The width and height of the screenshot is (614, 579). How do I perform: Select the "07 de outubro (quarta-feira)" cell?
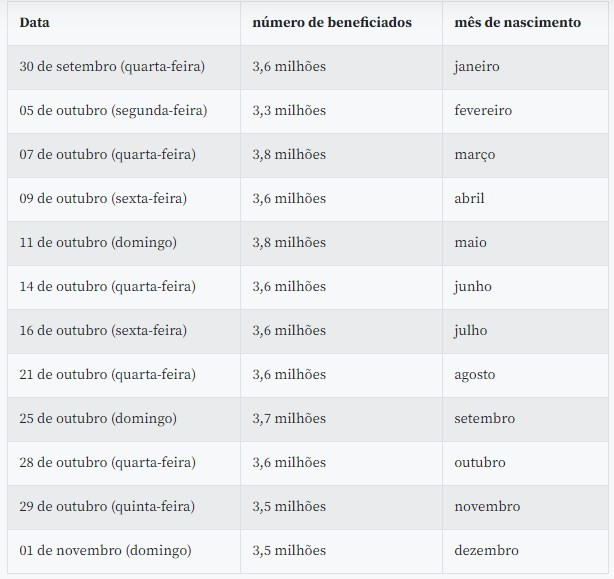point(107,154)
